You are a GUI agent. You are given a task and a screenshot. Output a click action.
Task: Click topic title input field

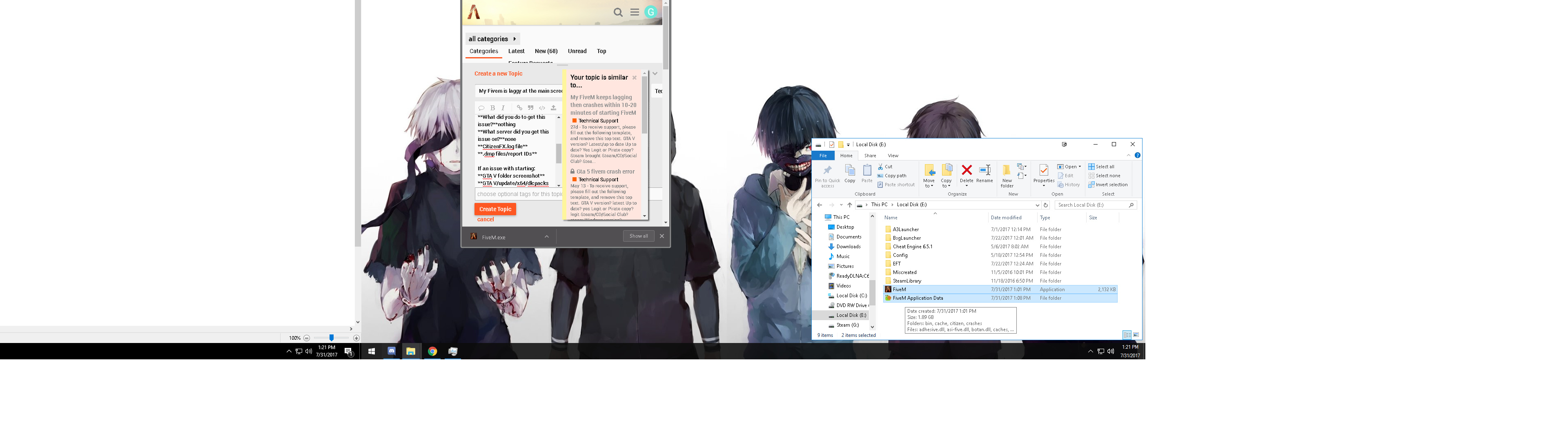tap(519, 91)
